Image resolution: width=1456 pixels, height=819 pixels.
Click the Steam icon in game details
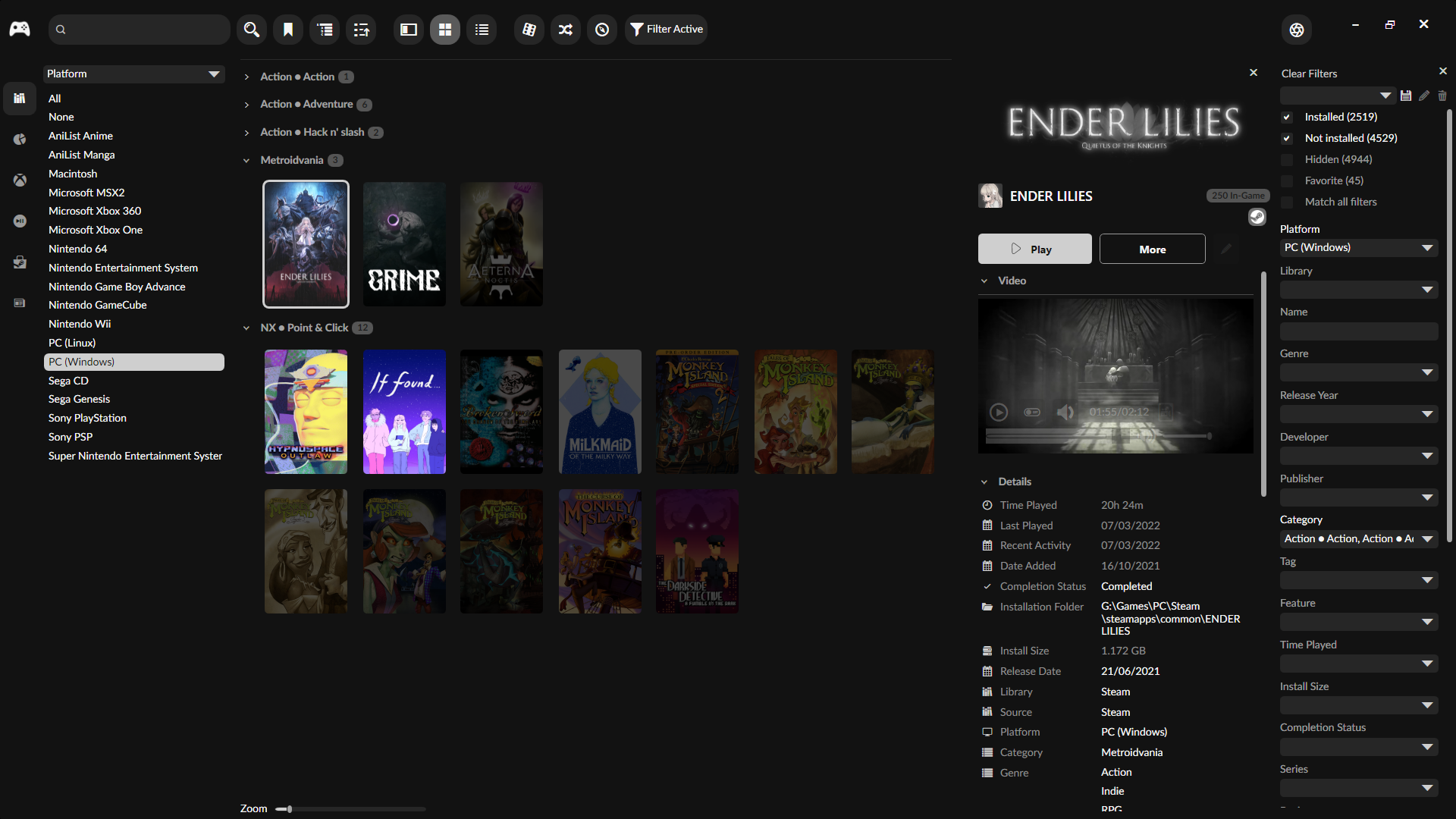click(x=1257, y=217)
